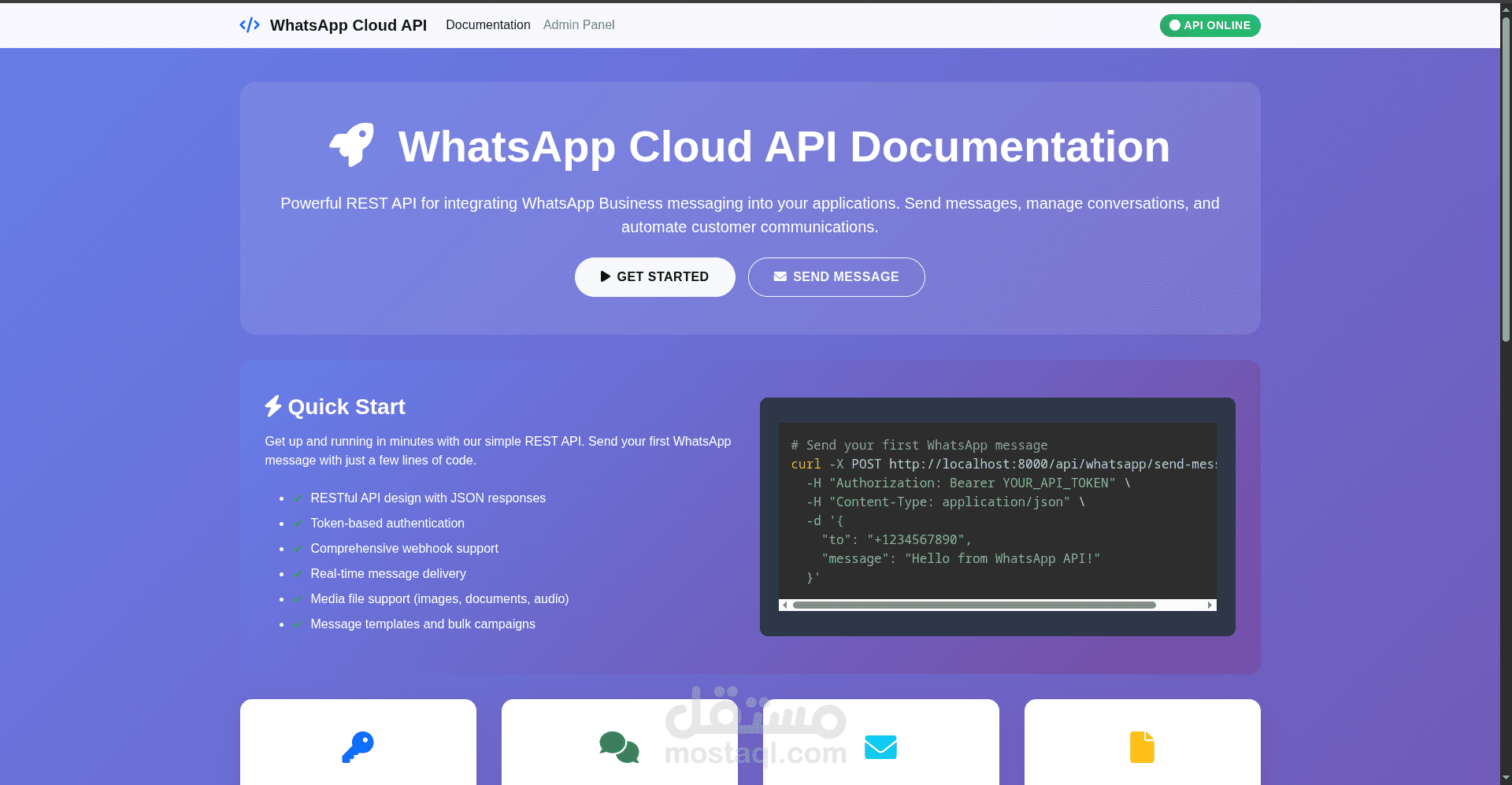Click "RESTful API design with JSON responses" text
This screenshot has width=1512, height=785.
[x=428, y=498]
